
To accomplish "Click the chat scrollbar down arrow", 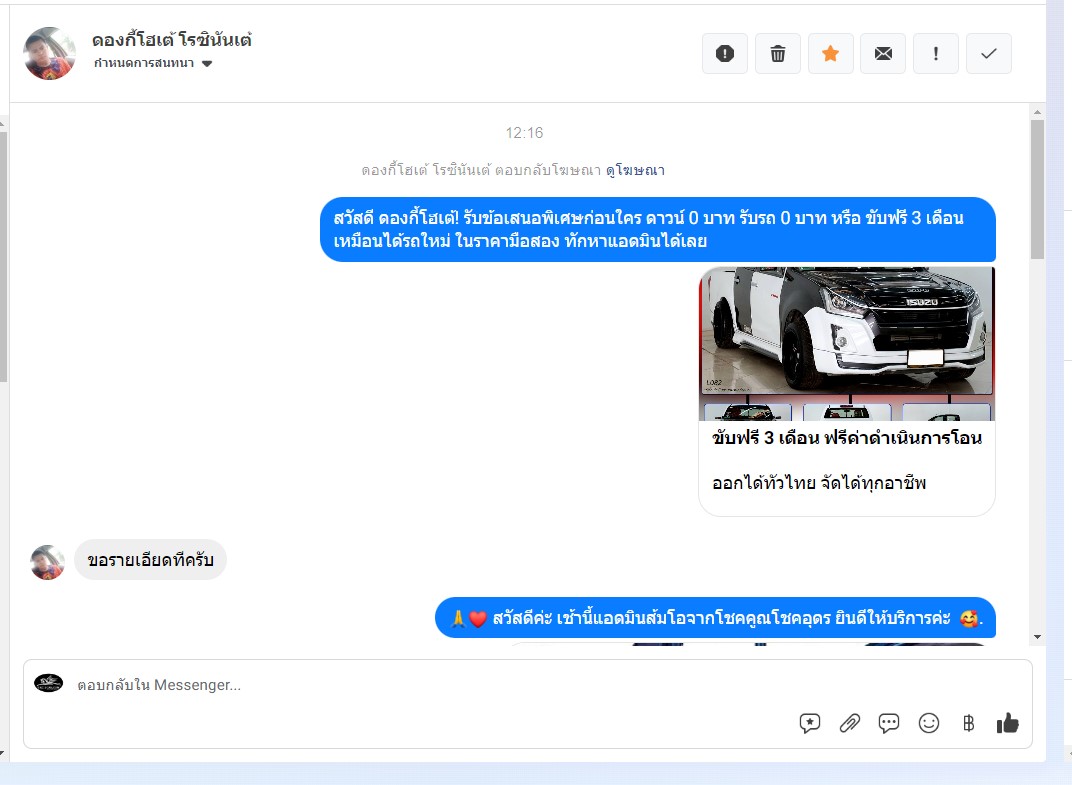I will [x=1037, y=637].
